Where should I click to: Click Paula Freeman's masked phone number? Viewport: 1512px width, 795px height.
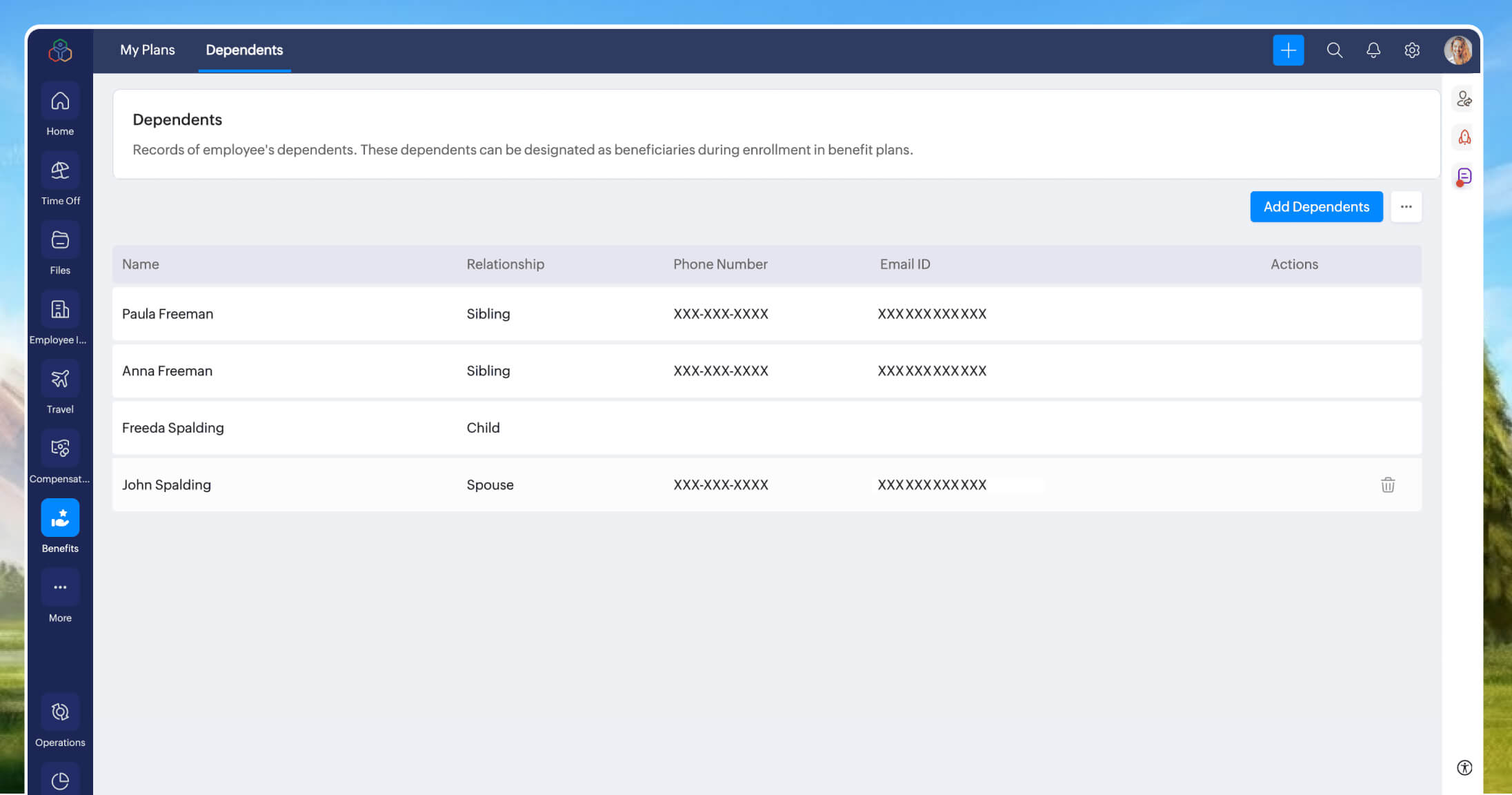coord(721,313)
